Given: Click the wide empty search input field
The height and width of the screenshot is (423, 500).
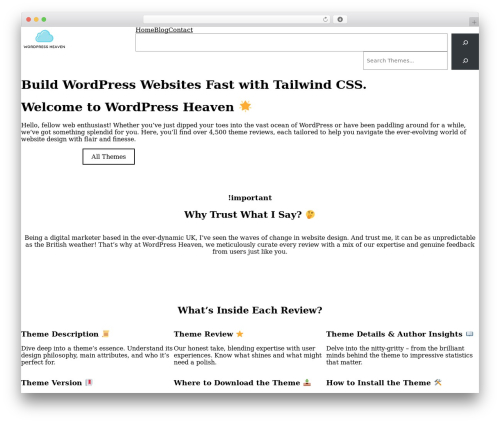Looking at the screenshot, I should (291, 42).
